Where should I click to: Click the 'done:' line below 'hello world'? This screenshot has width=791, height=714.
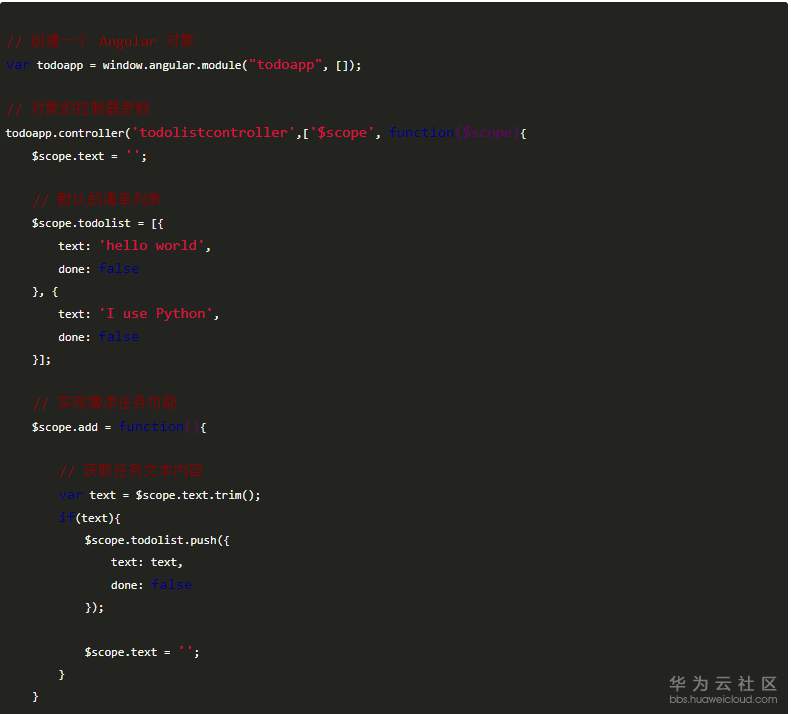coord(98,269)
